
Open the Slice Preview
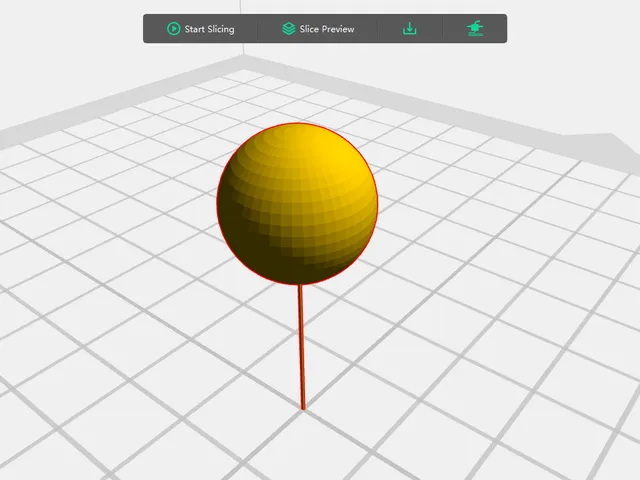(x=318, y=29)
